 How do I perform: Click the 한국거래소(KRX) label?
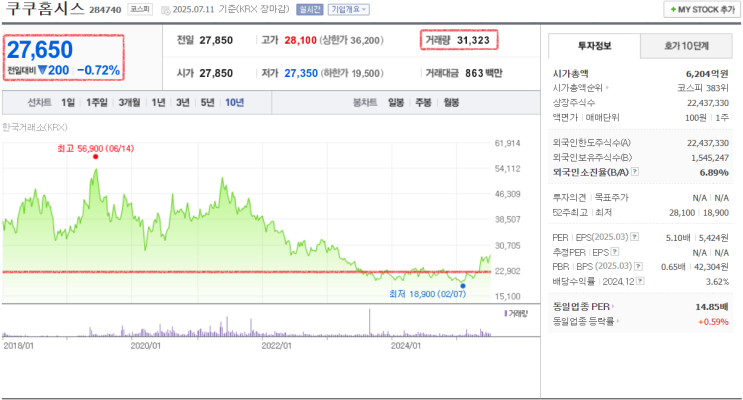coord(35,127)
